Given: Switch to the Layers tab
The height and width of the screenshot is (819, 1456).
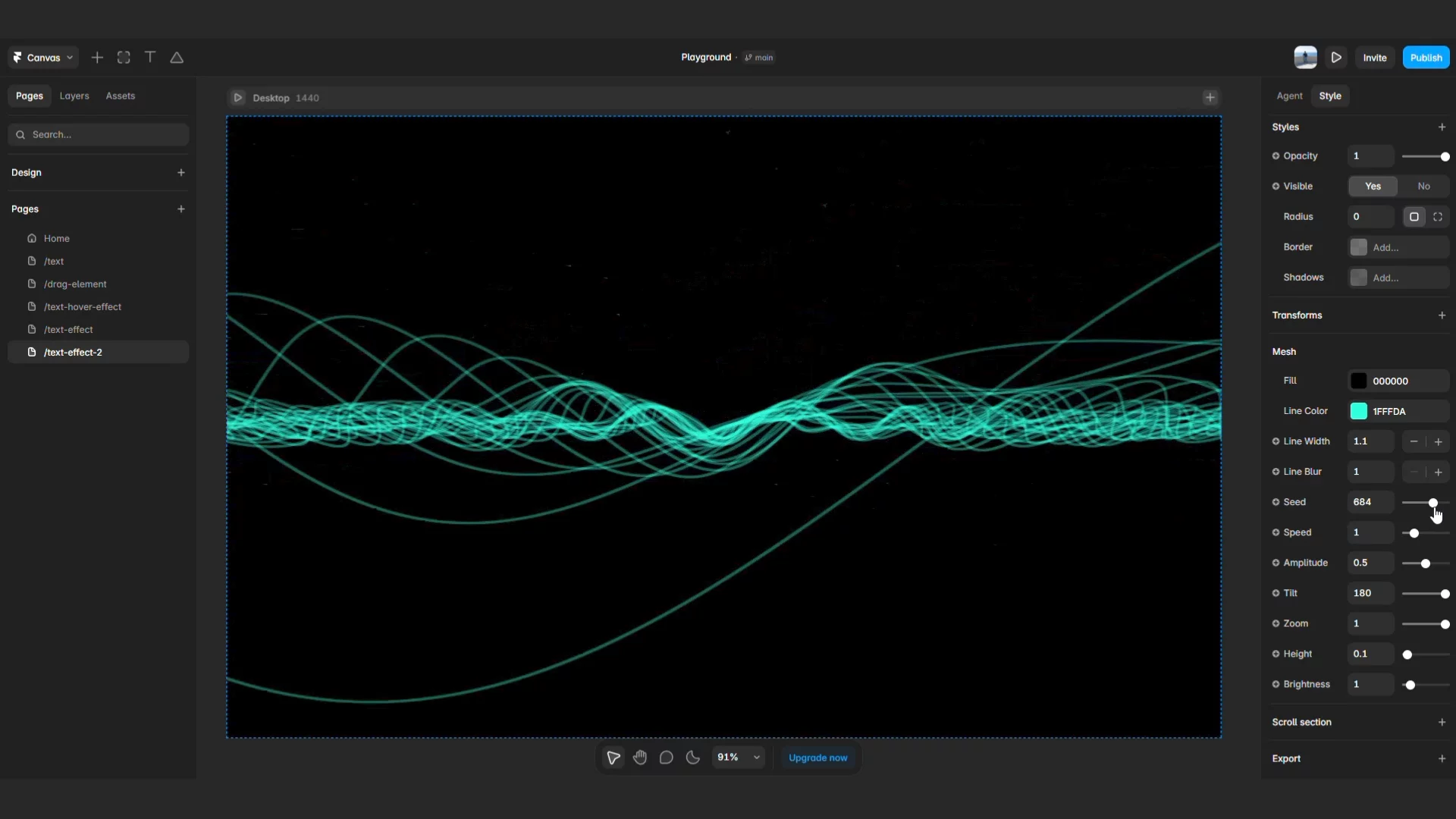Looking at the screenshot, I should coord(74,96).
